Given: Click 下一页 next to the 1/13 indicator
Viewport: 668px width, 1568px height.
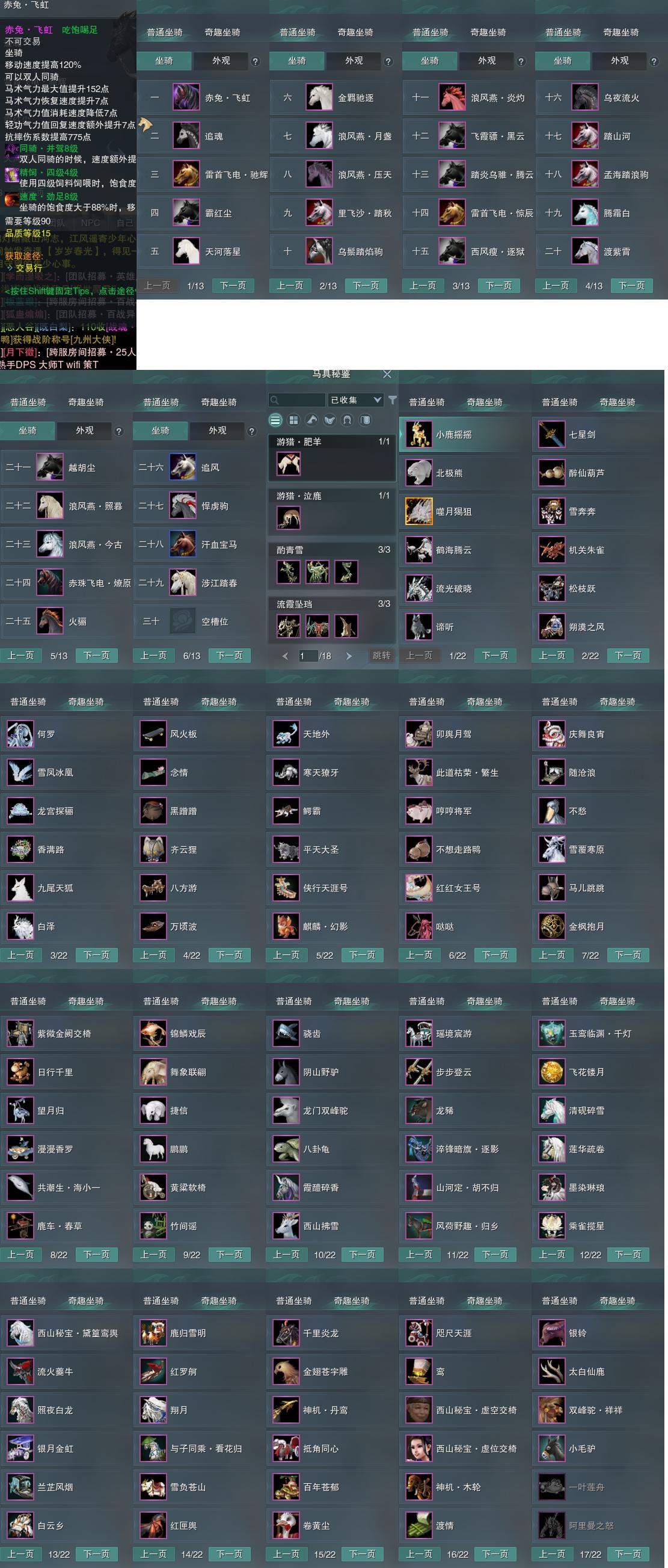Looking at the screenshot, I should 233,286.
